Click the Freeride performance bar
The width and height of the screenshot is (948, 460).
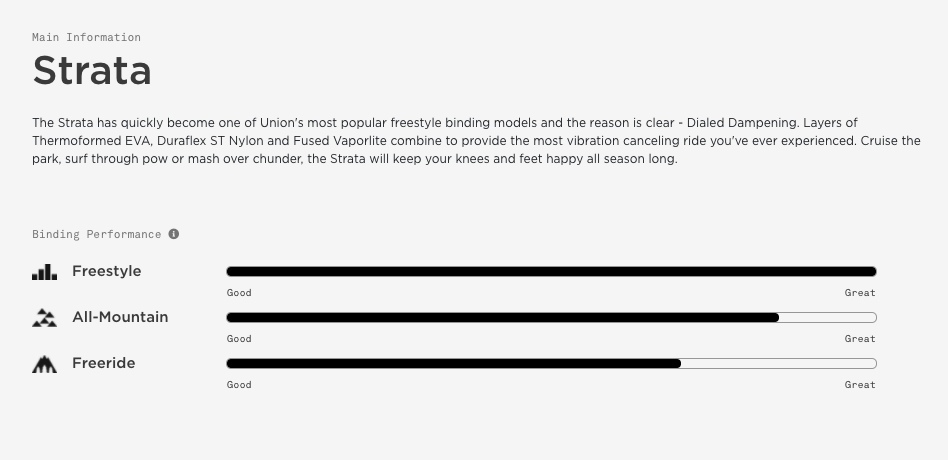coord(551,363)
